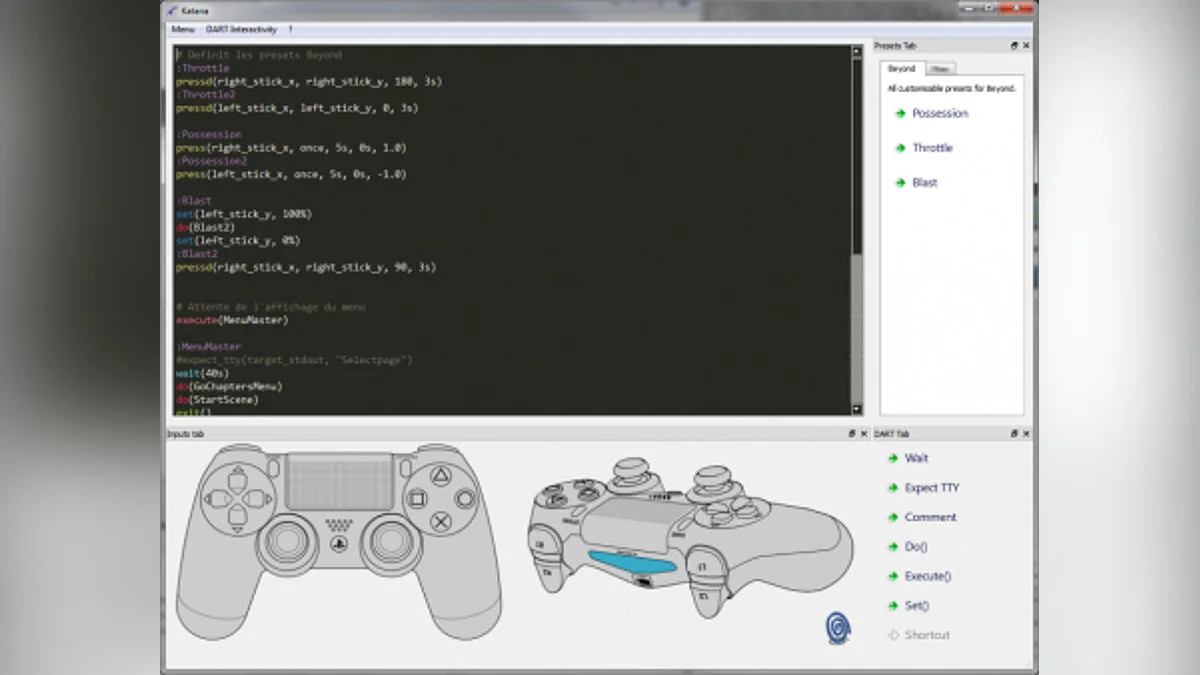Open the Menu menu in the menu bar
Image resolution: width=1200 pixels, height=675 pixels.
(x=182, y=30)
